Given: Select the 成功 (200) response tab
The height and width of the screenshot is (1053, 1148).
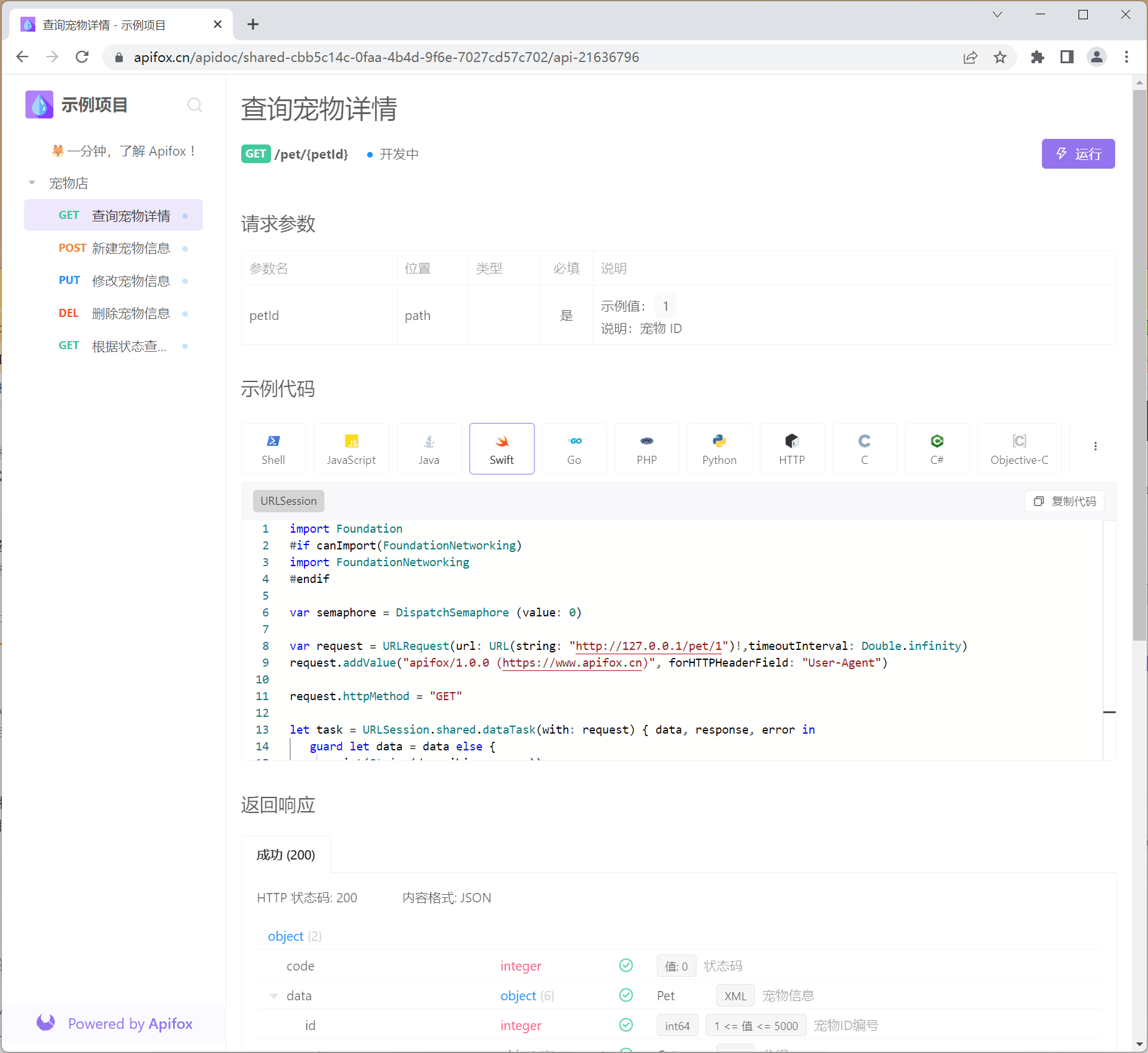Looking at the screenshot, I should [285, 854].
